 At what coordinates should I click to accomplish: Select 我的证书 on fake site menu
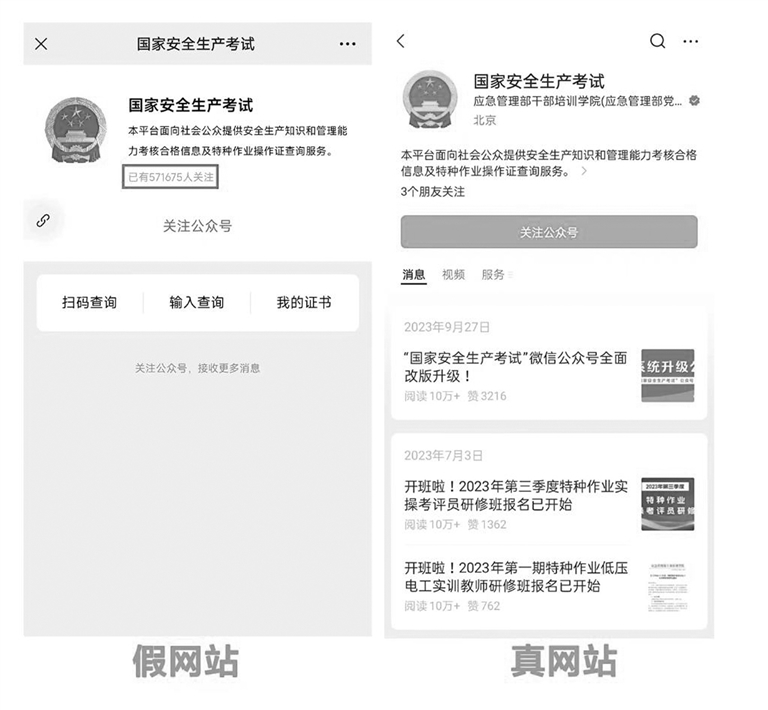pyautogui.click(x=304, y=303)
